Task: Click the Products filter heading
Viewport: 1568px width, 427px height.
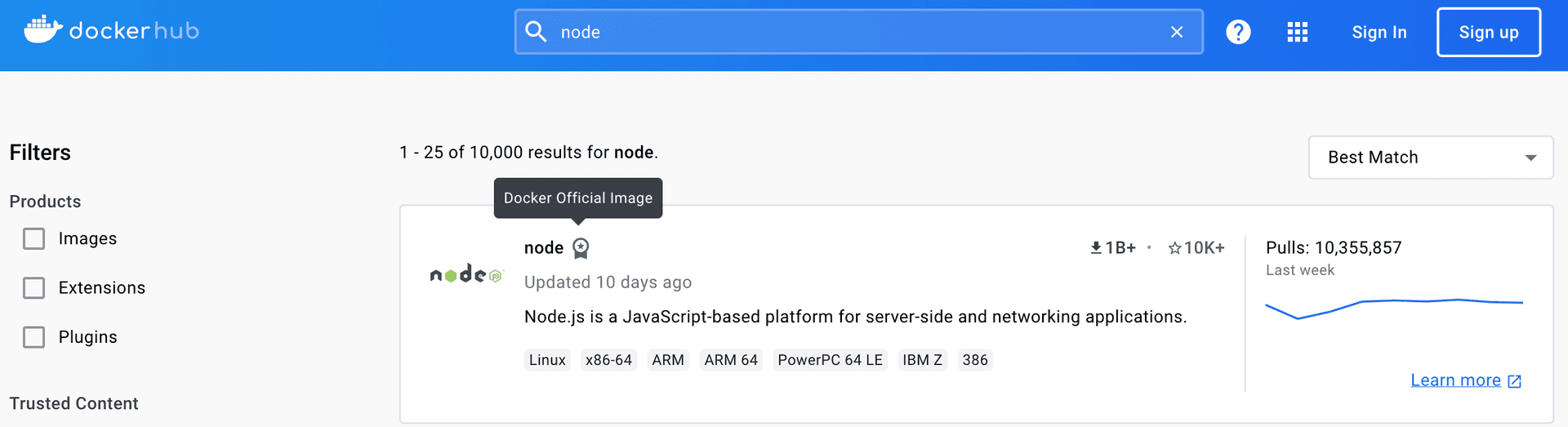Action: point(45,202)
